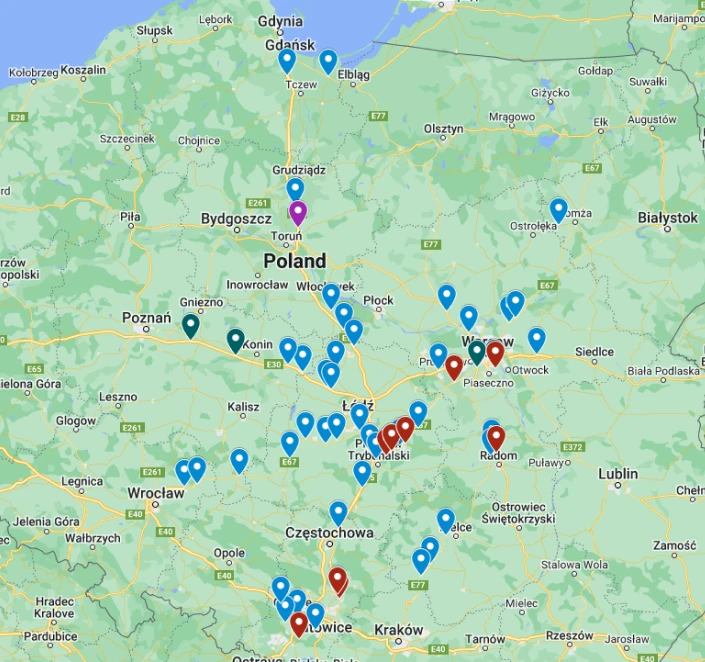The height and width of the screenshot is (662, 705).
Task: Open the red pin near Pruszków
Action: (x=454, y=367)
